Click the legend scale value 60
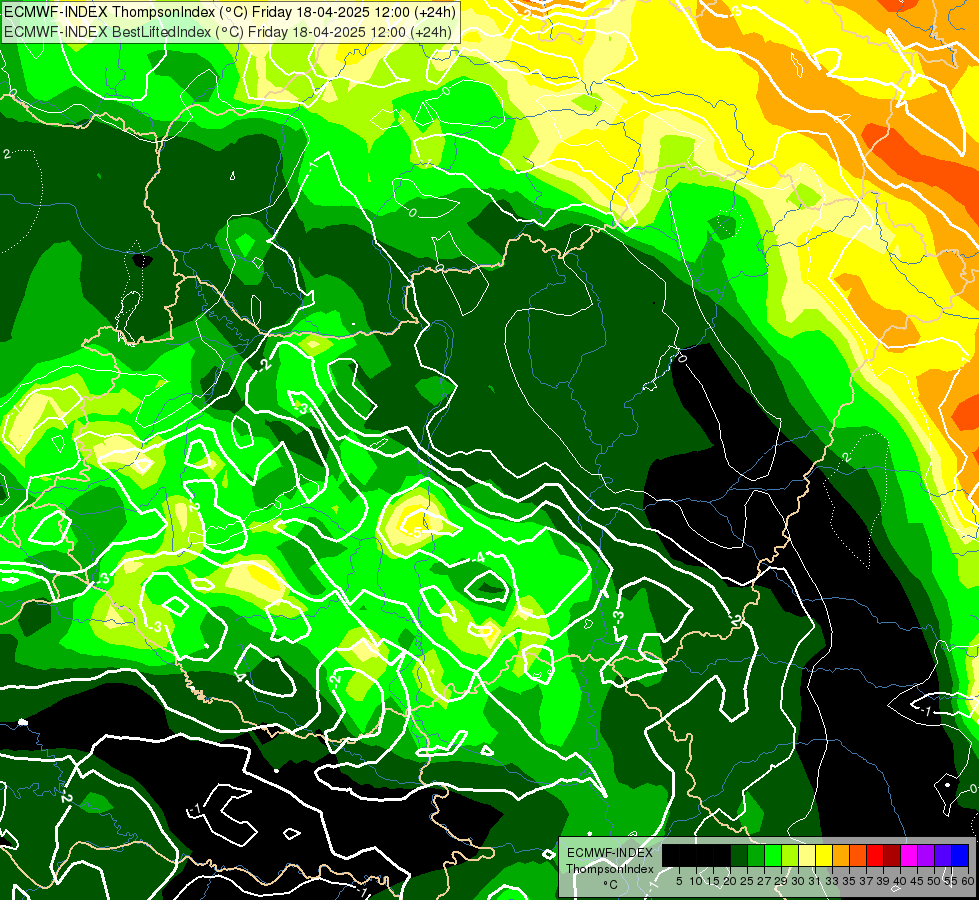The height and width of the screenshot is (900, 979). point(968,881)
